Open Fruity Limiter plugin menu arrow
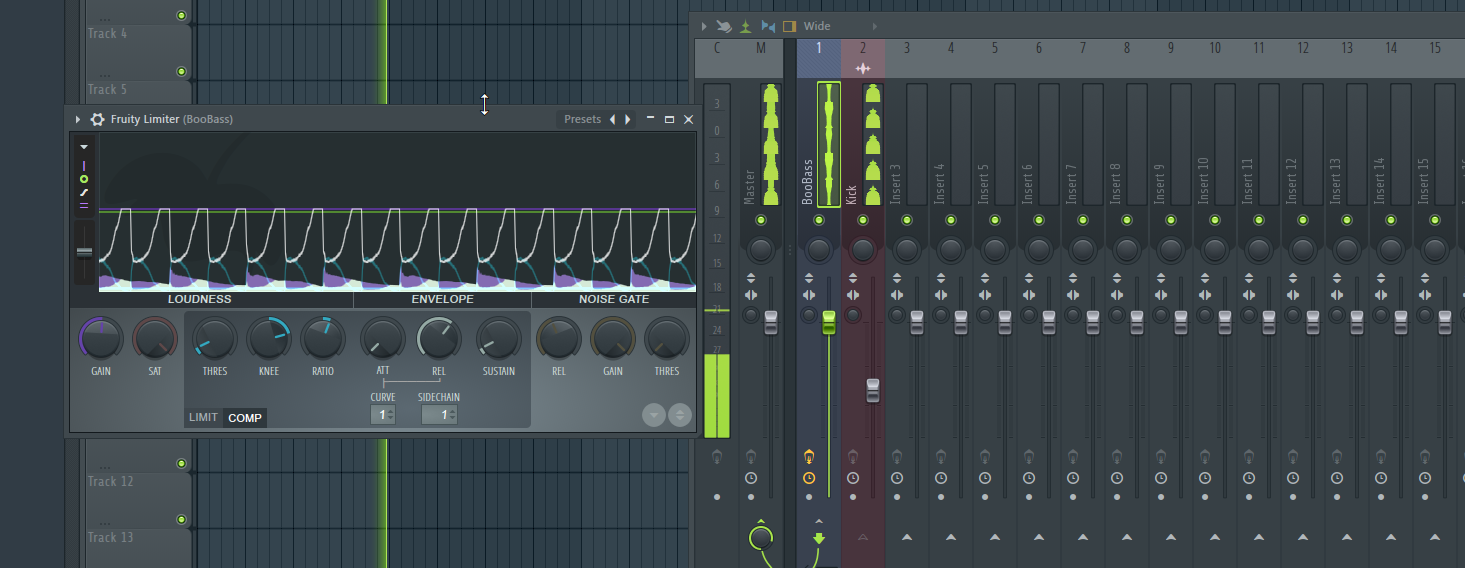Image resolution: width=1465 pixels, height=568 pixels. (78, 119)
